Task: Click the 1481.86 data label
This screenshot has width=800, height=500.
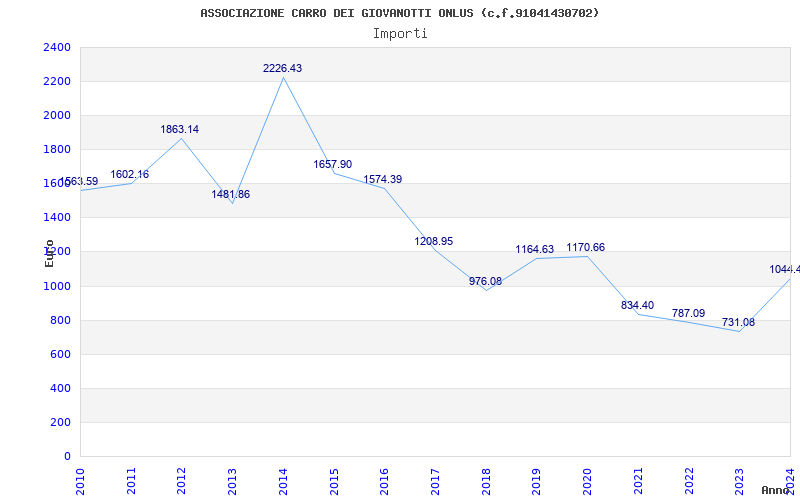Action: pos(231,194)
